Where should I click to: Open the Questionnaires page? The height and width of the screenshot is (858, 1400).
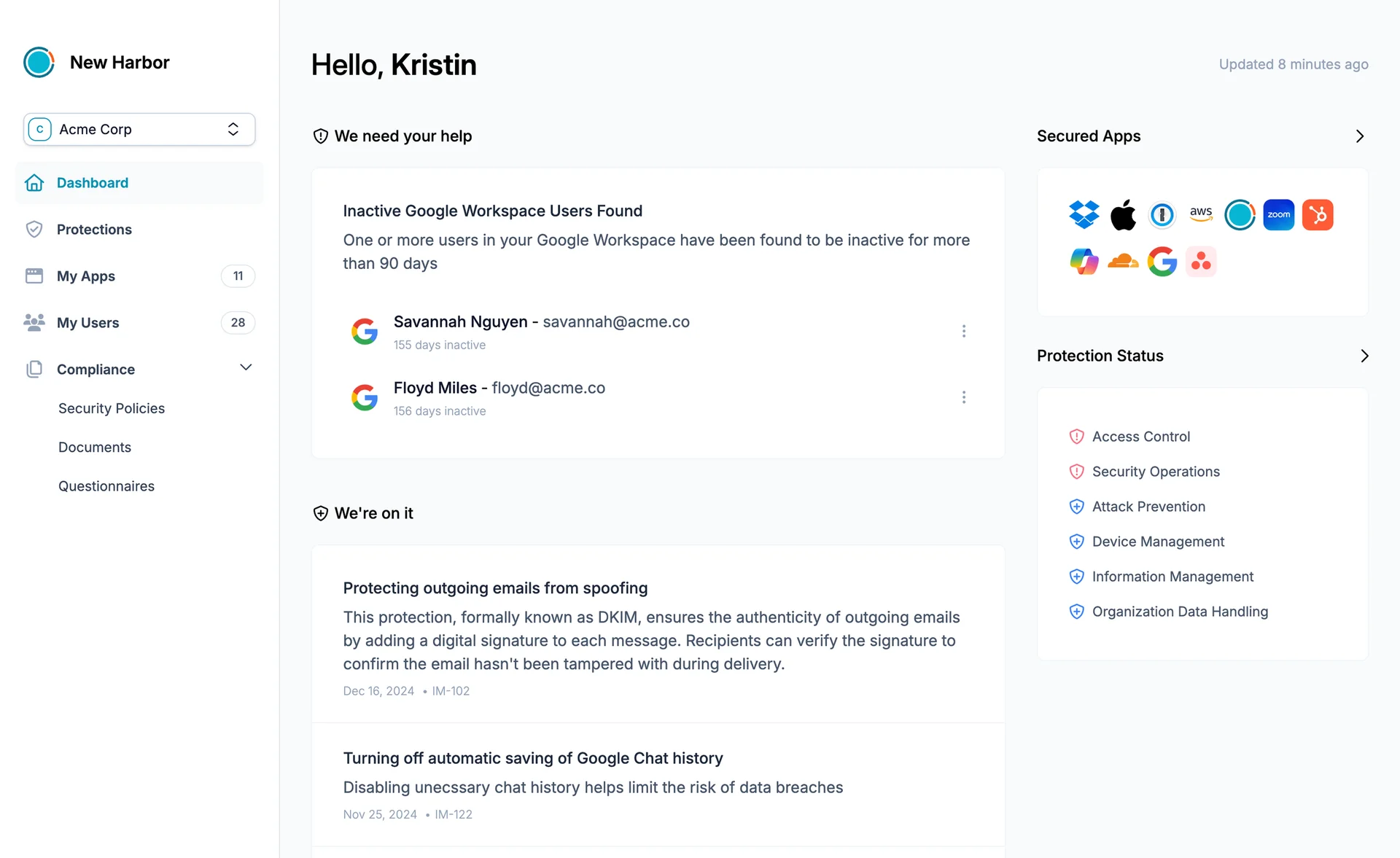click(106, 485)
